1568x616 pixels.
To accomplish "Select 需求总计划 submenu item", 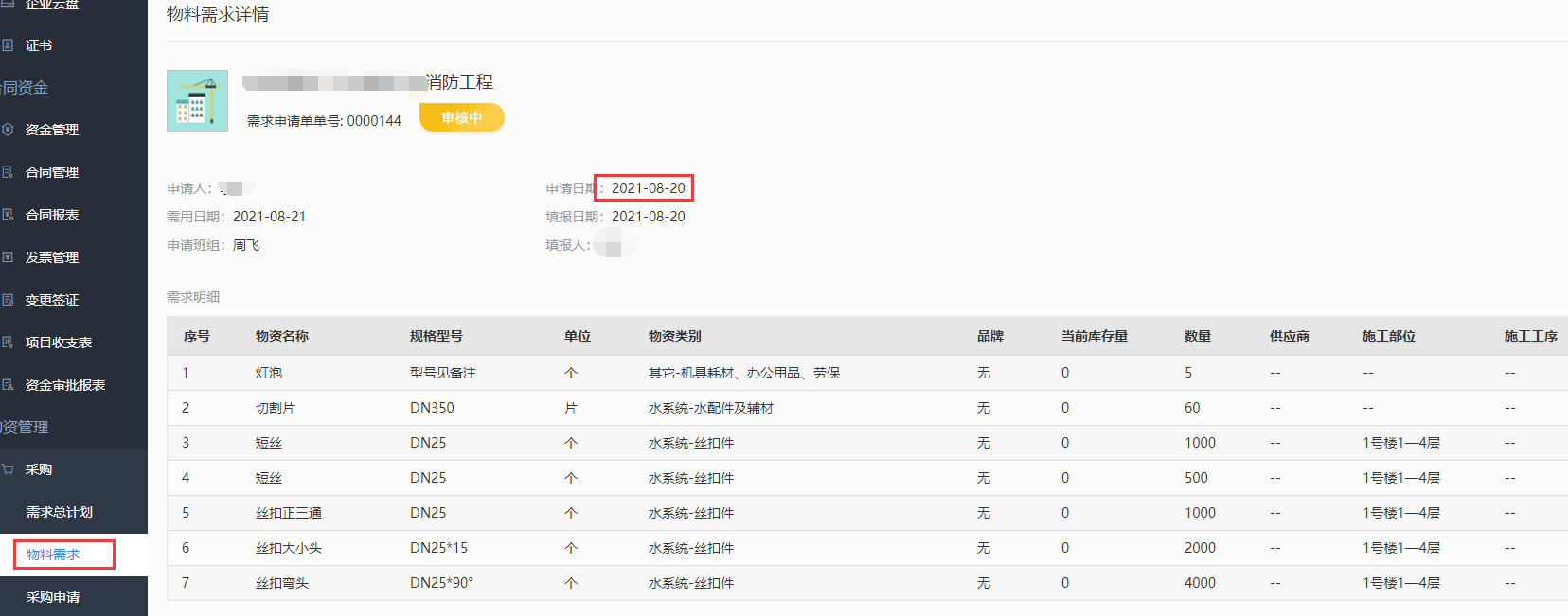I will (59, 512).
